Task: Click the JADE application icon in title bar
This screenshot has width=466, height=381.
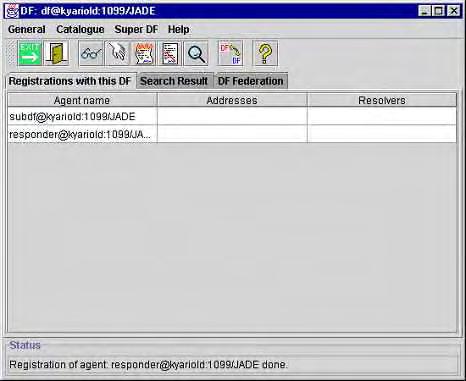Action: [12, 11]
